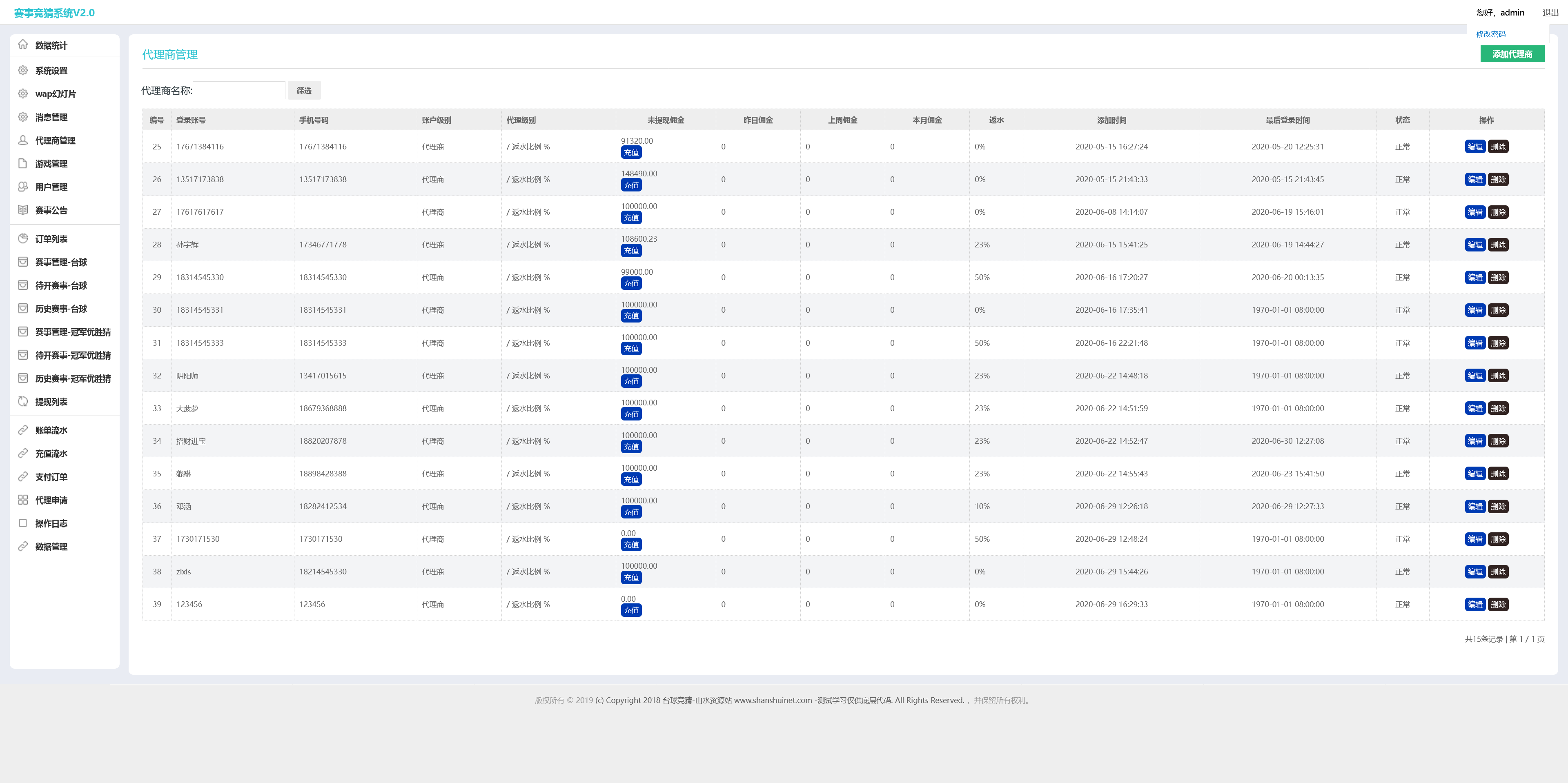Click the book icon beside 赛事公告
This screenshot has height=783, width=1568.
[22, 210]
